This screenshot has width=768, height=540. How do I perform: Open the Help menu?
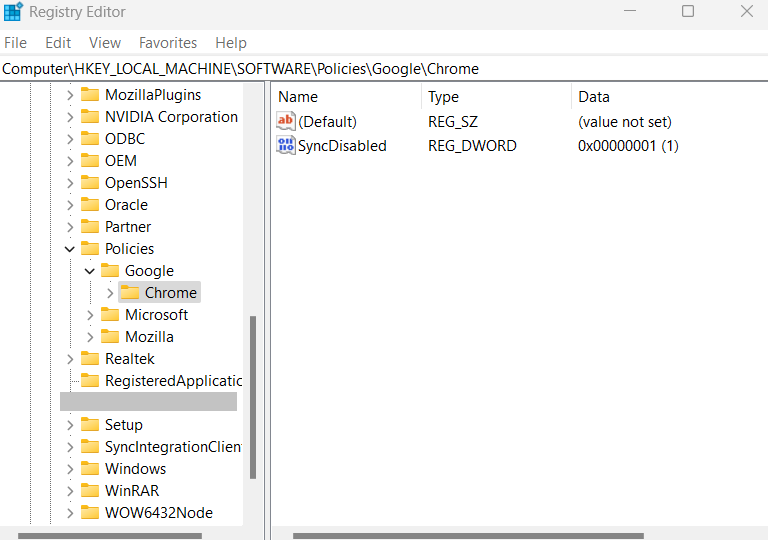click(x=231, y=43)
